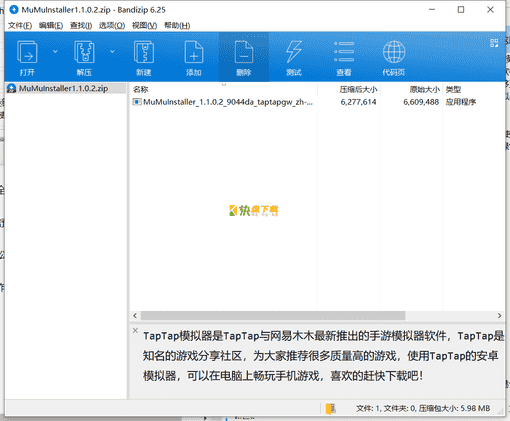This screenshot has height=421, width=510.
Task: Click the horizontal scrollbar left arrow
Action: (x=135, y=315)
